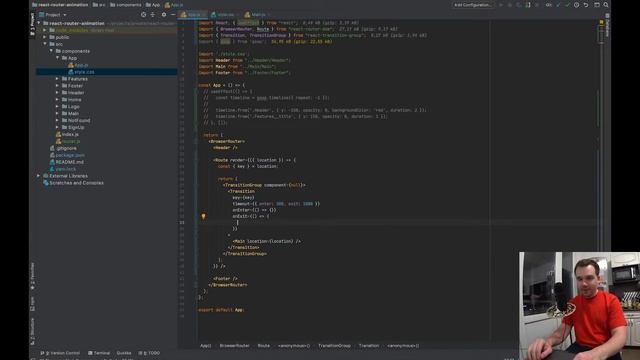
Task: Collapse the react-router-animation root folder
Action: pos(39,23)
